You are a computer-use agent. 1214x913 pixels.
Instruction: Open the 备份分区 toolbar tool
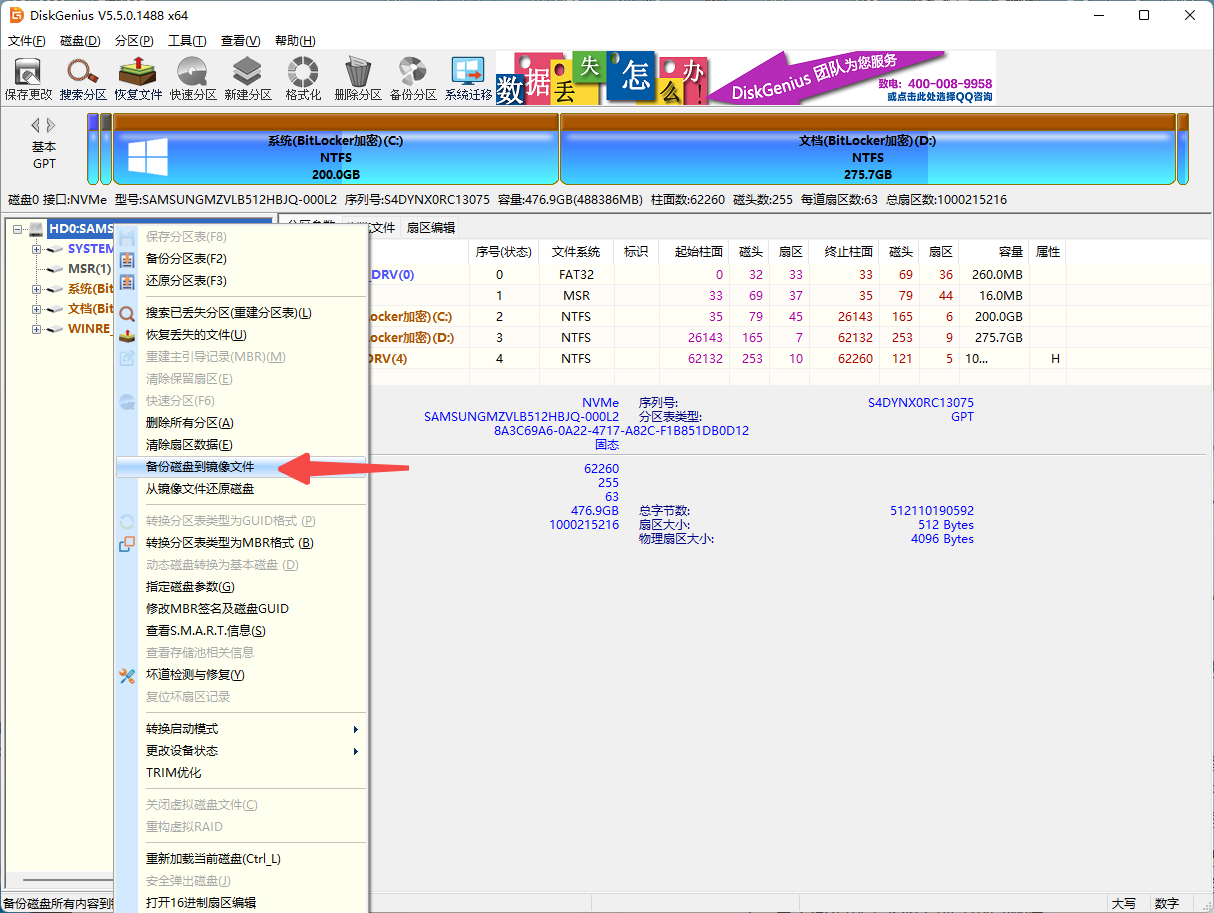click(413, 78)
